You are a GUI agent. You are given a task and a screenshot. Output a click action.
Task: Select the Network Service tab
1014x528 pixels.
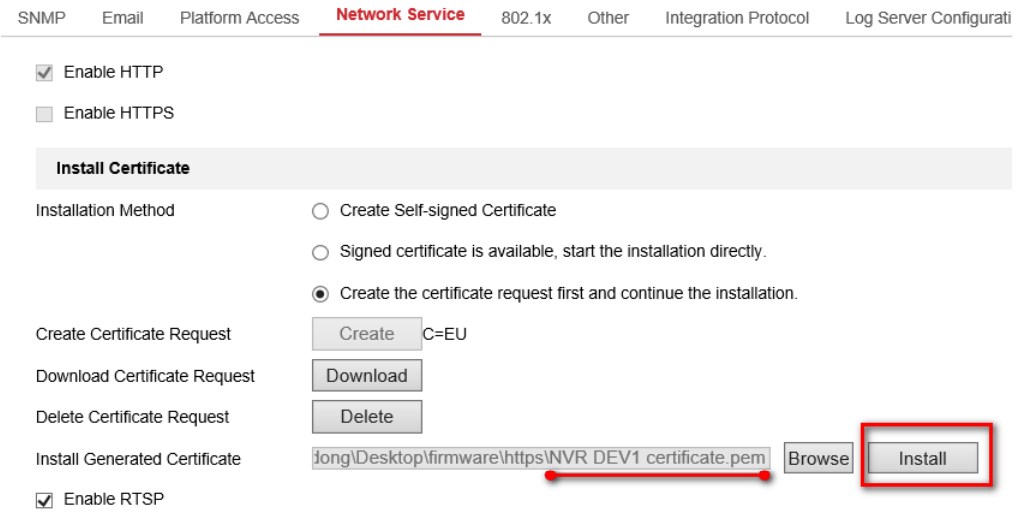(400, 15)
